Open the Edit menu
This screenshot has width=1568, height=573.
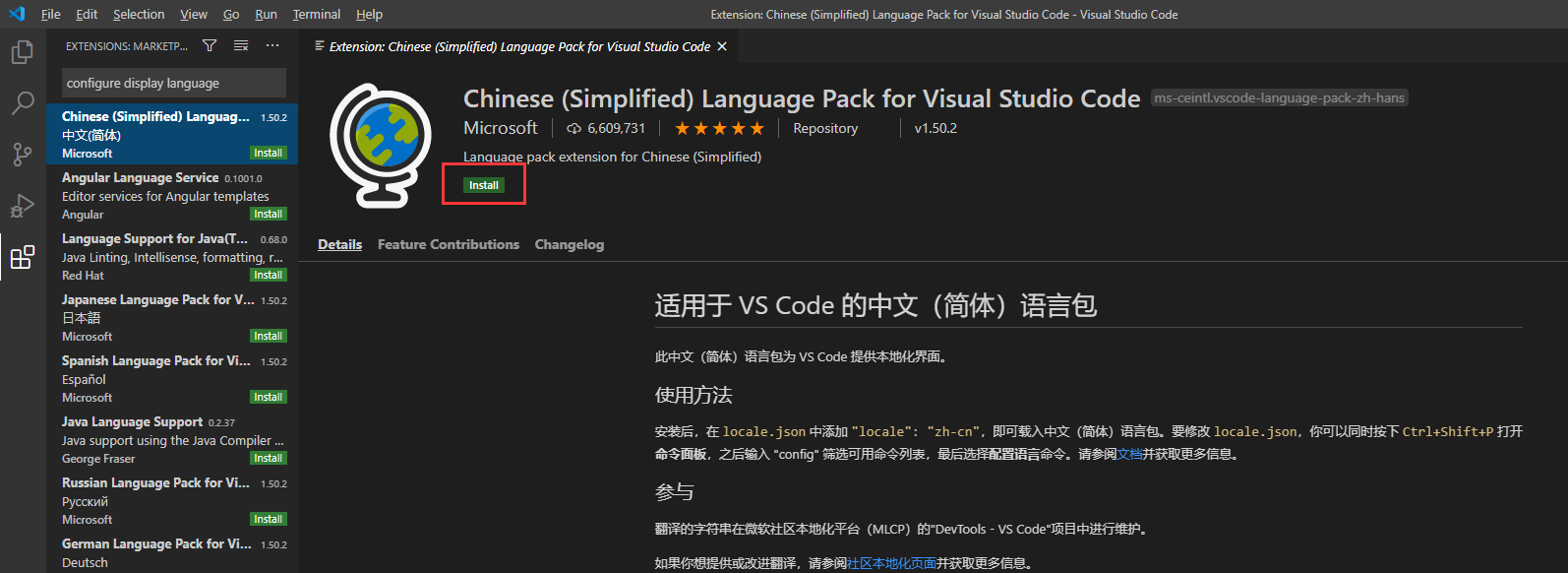pos(87,14)
